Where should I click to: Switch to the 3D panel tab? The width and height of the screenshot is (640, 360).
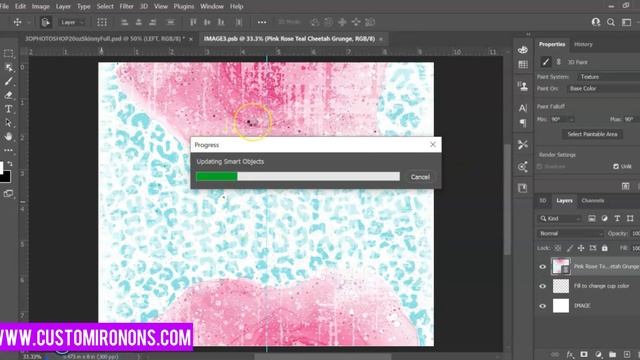(543, 200)
